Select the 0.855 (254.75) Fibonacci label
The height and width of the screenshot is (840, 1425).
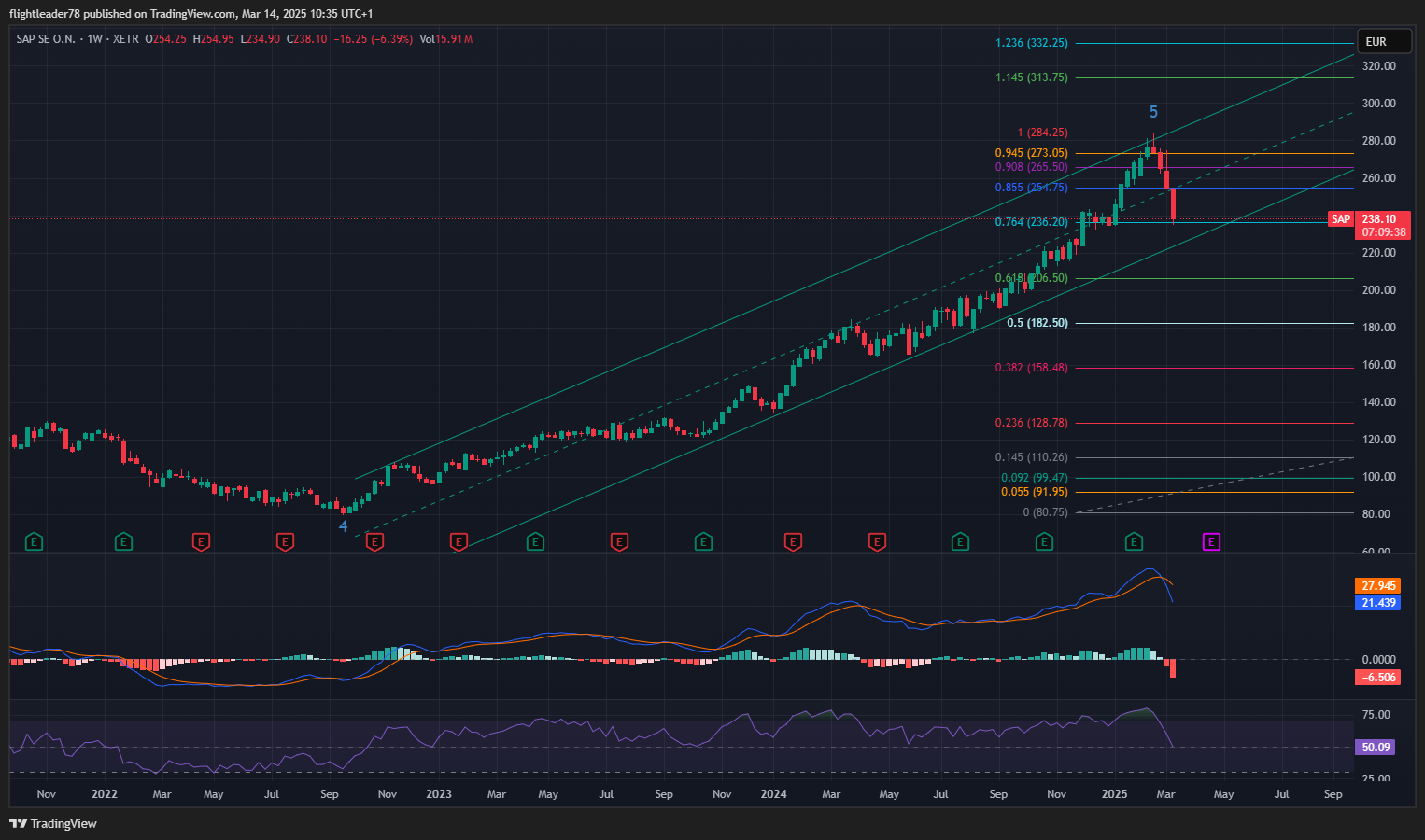(x=1032, y=188)
